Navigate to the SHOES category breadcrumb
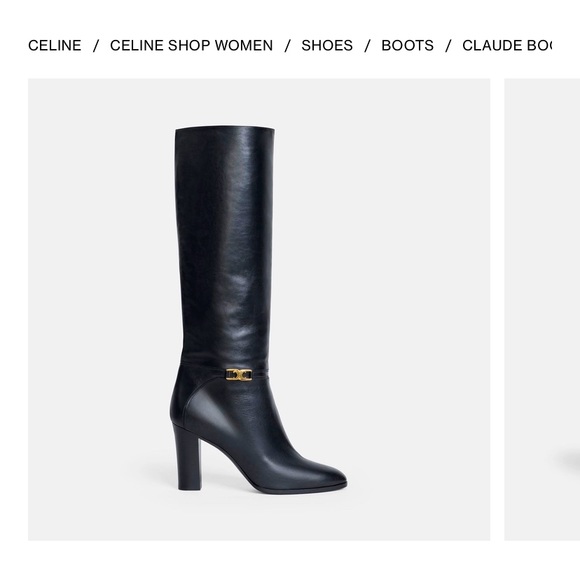 tap(327, 45)
